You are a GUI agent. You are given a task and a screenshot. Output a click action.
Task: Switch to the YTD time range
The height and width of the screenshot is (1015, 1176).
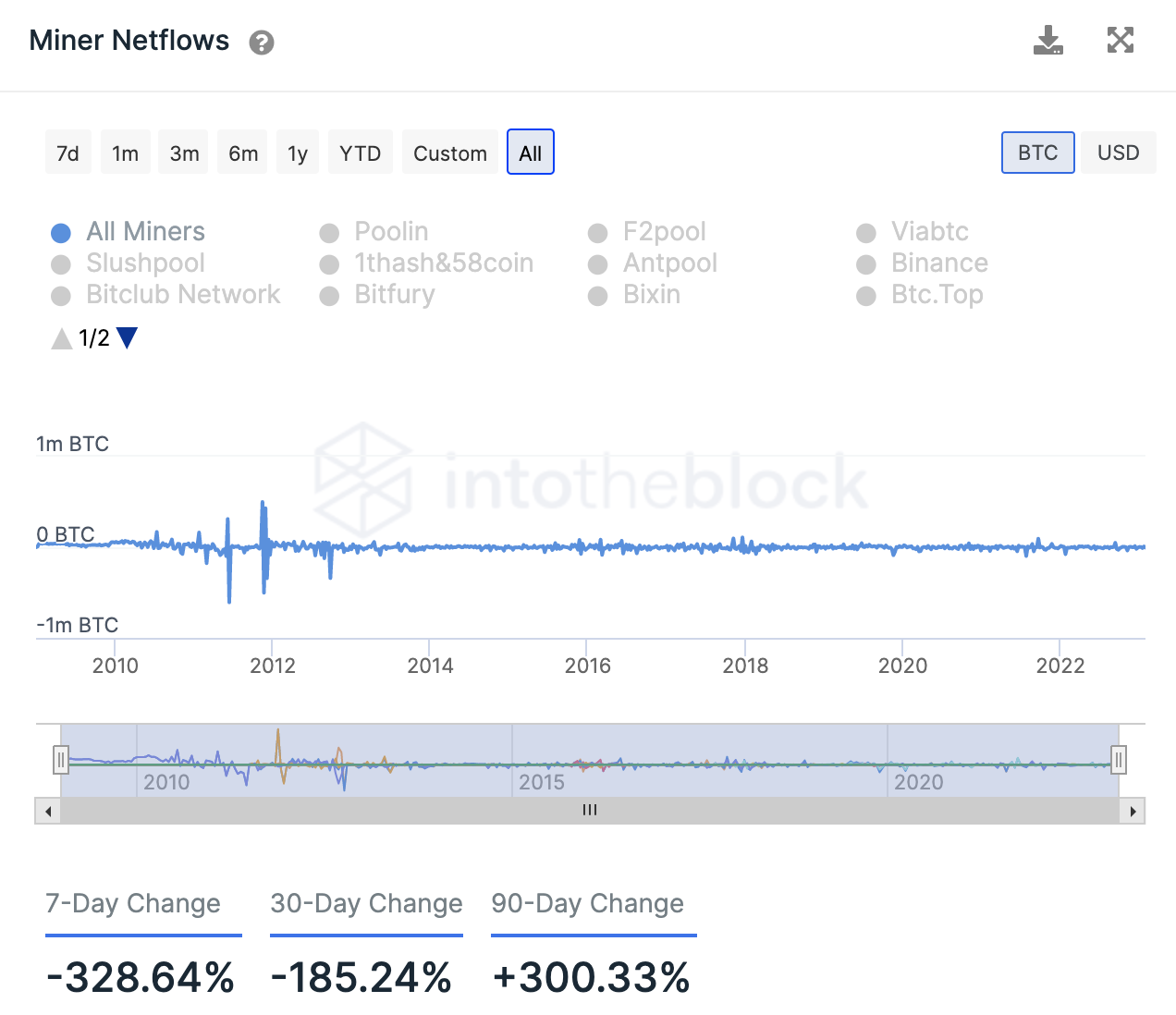click(x=361, y=153)
